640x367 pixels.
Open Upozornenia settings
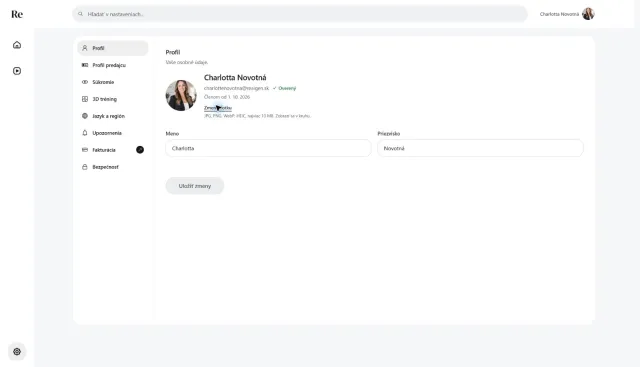113,133
